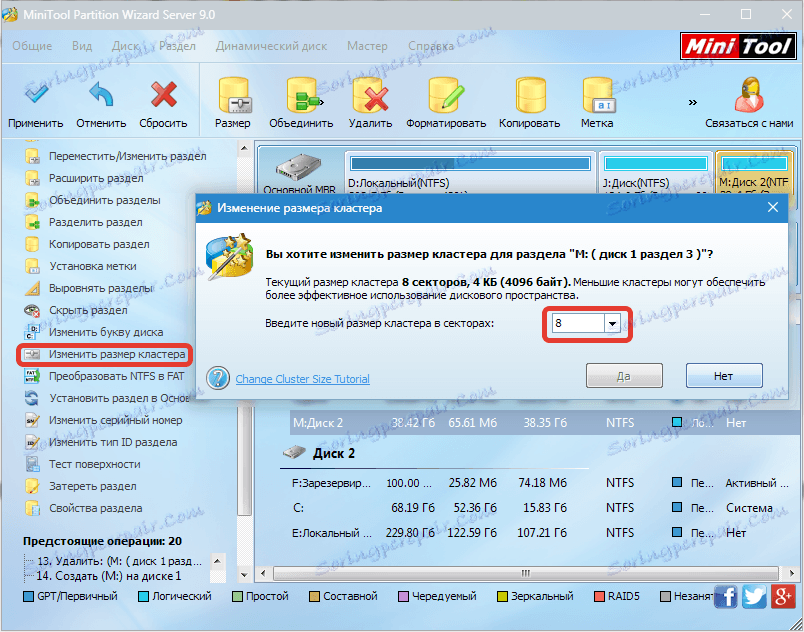804x632 pixels.
Task: Click Изменить тип ID раздела in sidebar
Action: coord(101,443)
